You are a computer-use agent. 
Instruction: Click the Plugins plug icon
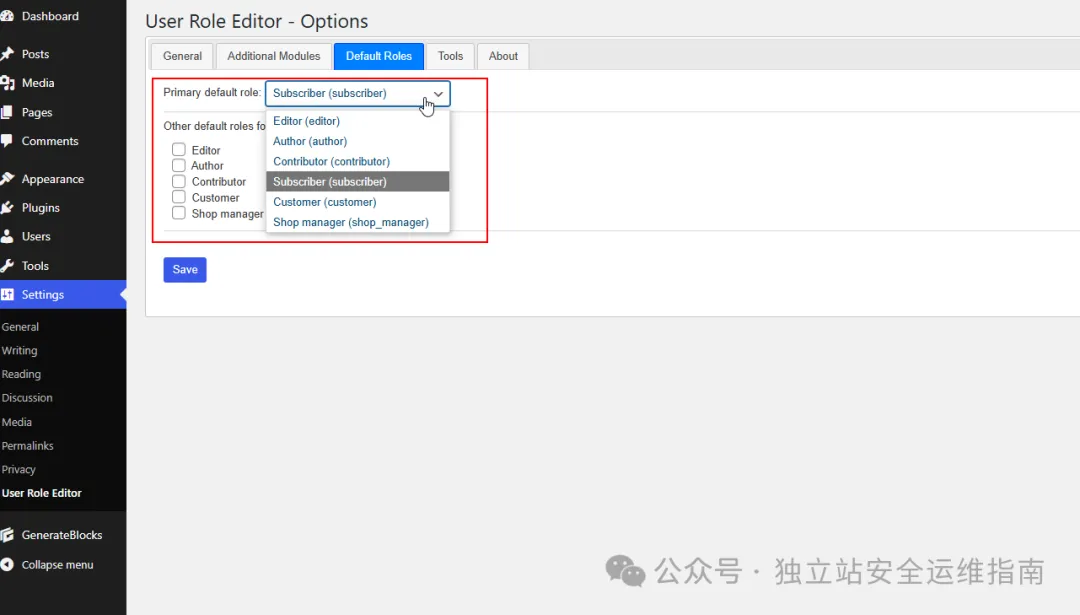[7, 208]
